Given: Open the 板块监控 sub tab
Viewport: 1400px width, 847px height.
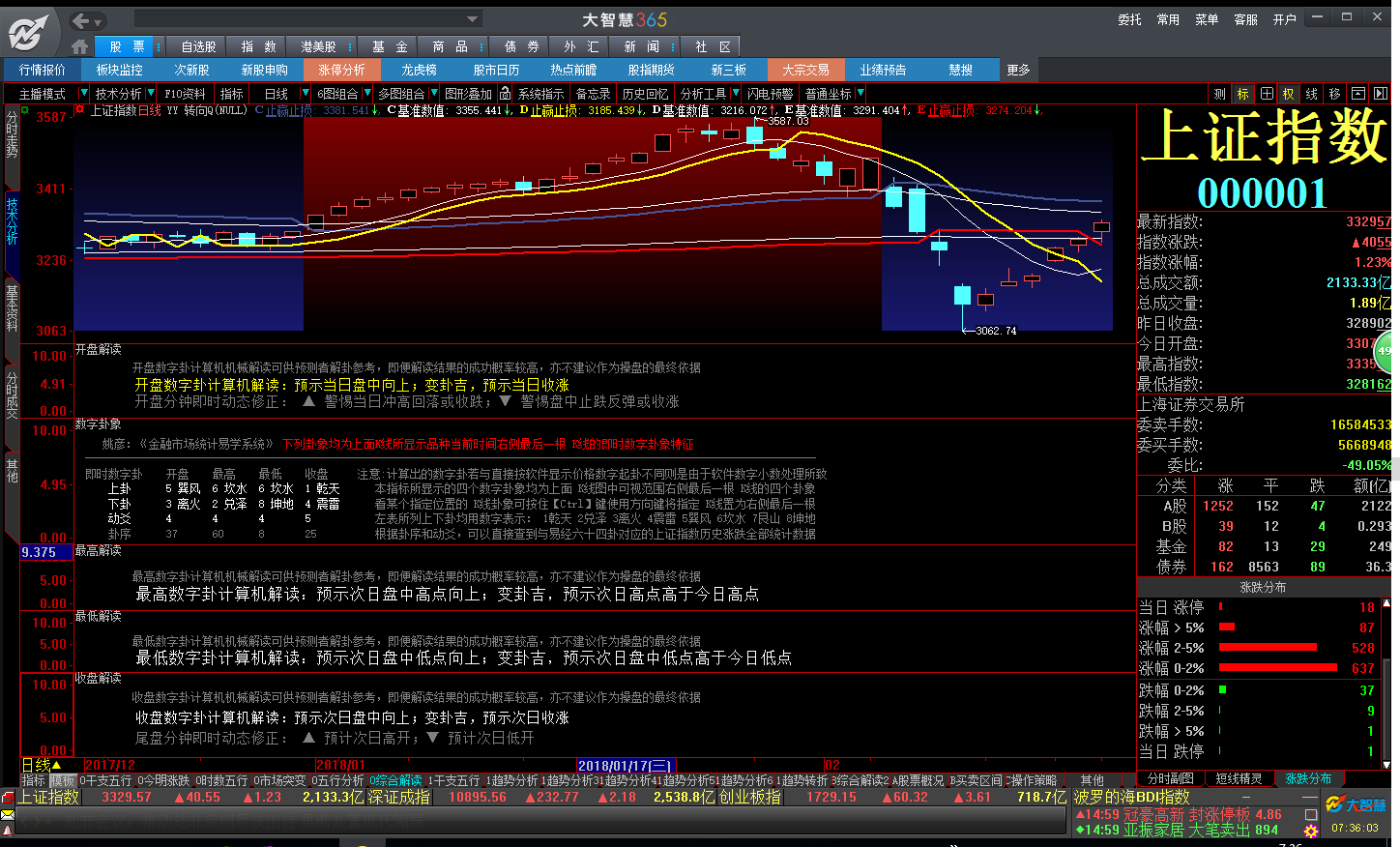Looking at the screenshot, I should pyautogui.click(x=120, y=70).
